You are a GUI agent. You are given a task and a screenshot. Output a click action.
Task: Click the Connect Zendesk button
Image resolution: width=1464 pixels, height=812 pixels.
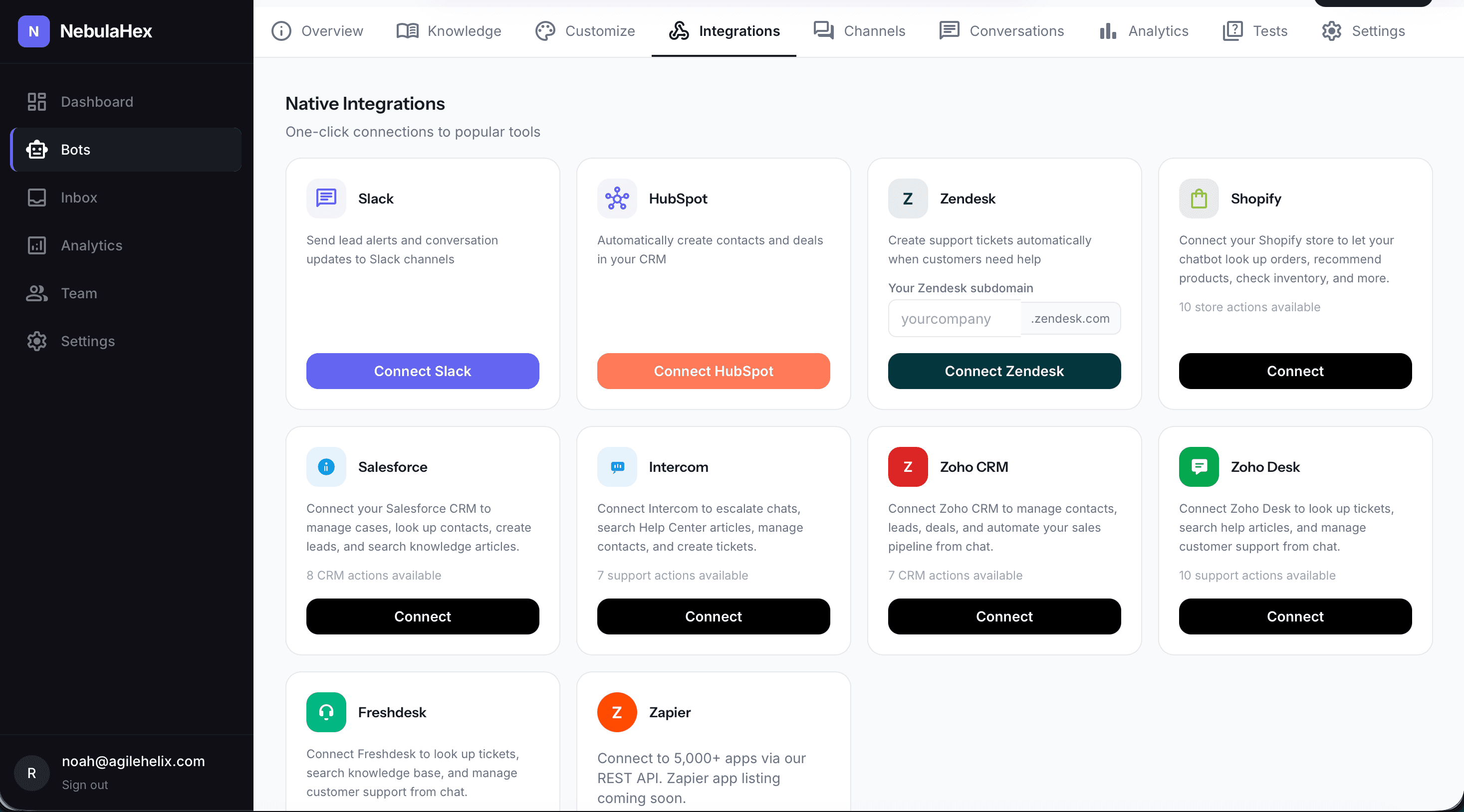click(x=1004, y=371)
